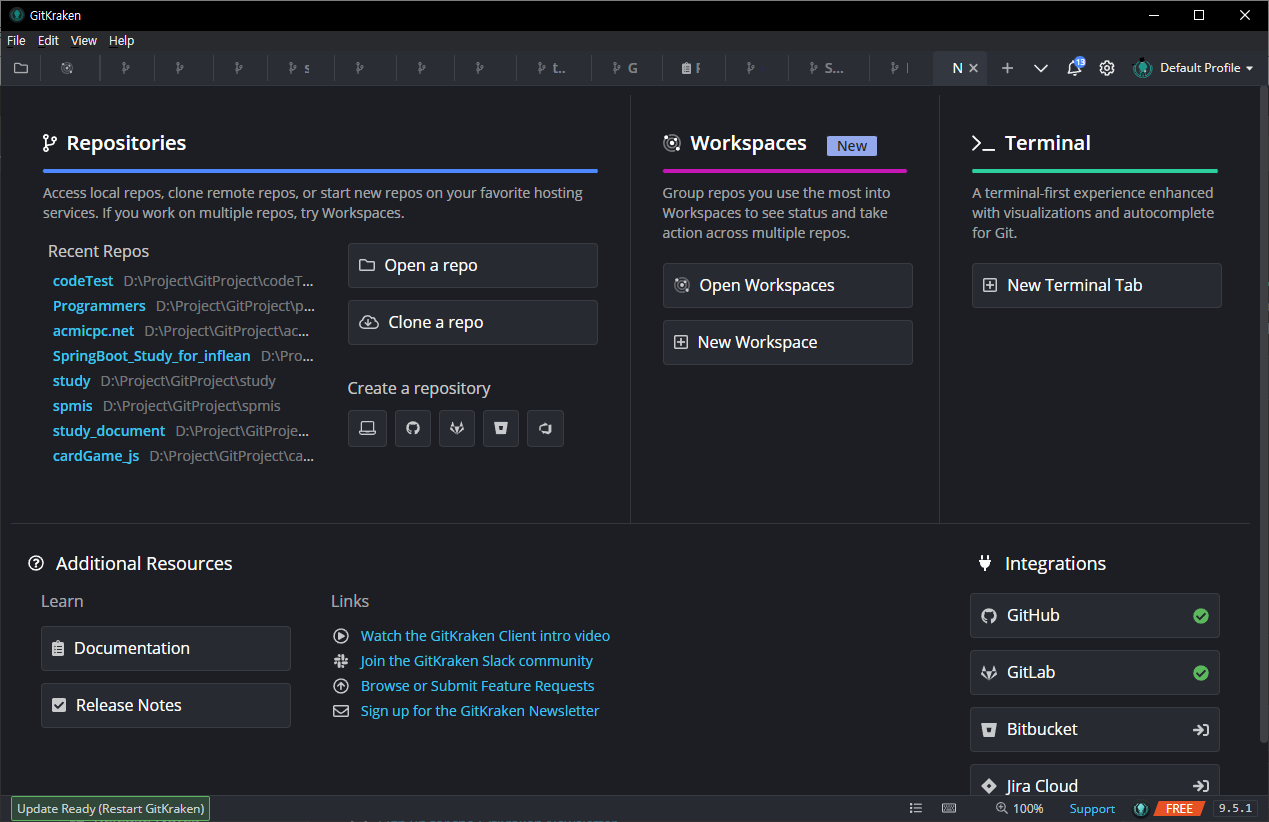Screen dimensions: 1269x822
Task: Click the Support link in status bar
Action: point(1092,808)
